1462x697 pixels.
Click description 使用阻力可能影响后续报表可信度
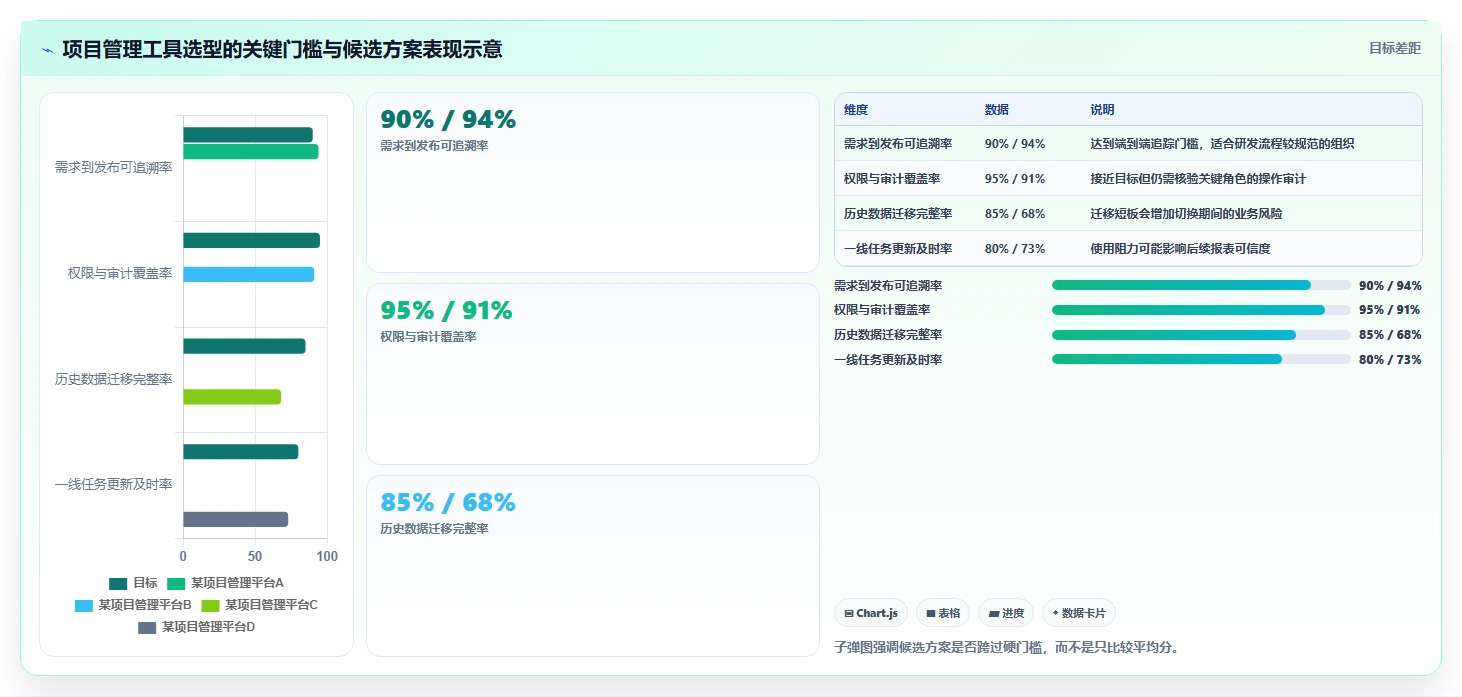pos(1180,249)
